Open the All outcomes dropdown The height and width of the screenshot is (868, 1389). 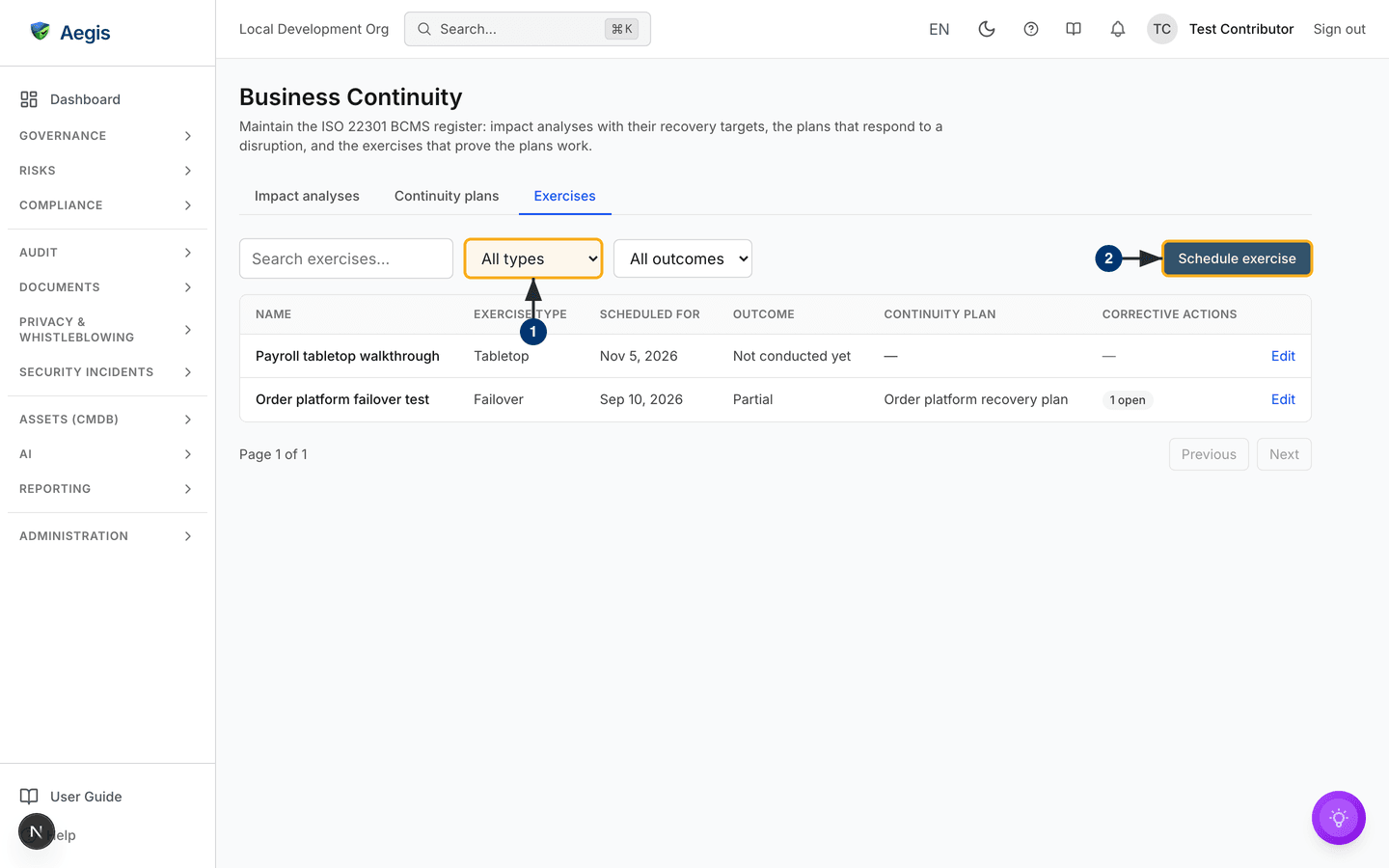[x=683, y=258]
